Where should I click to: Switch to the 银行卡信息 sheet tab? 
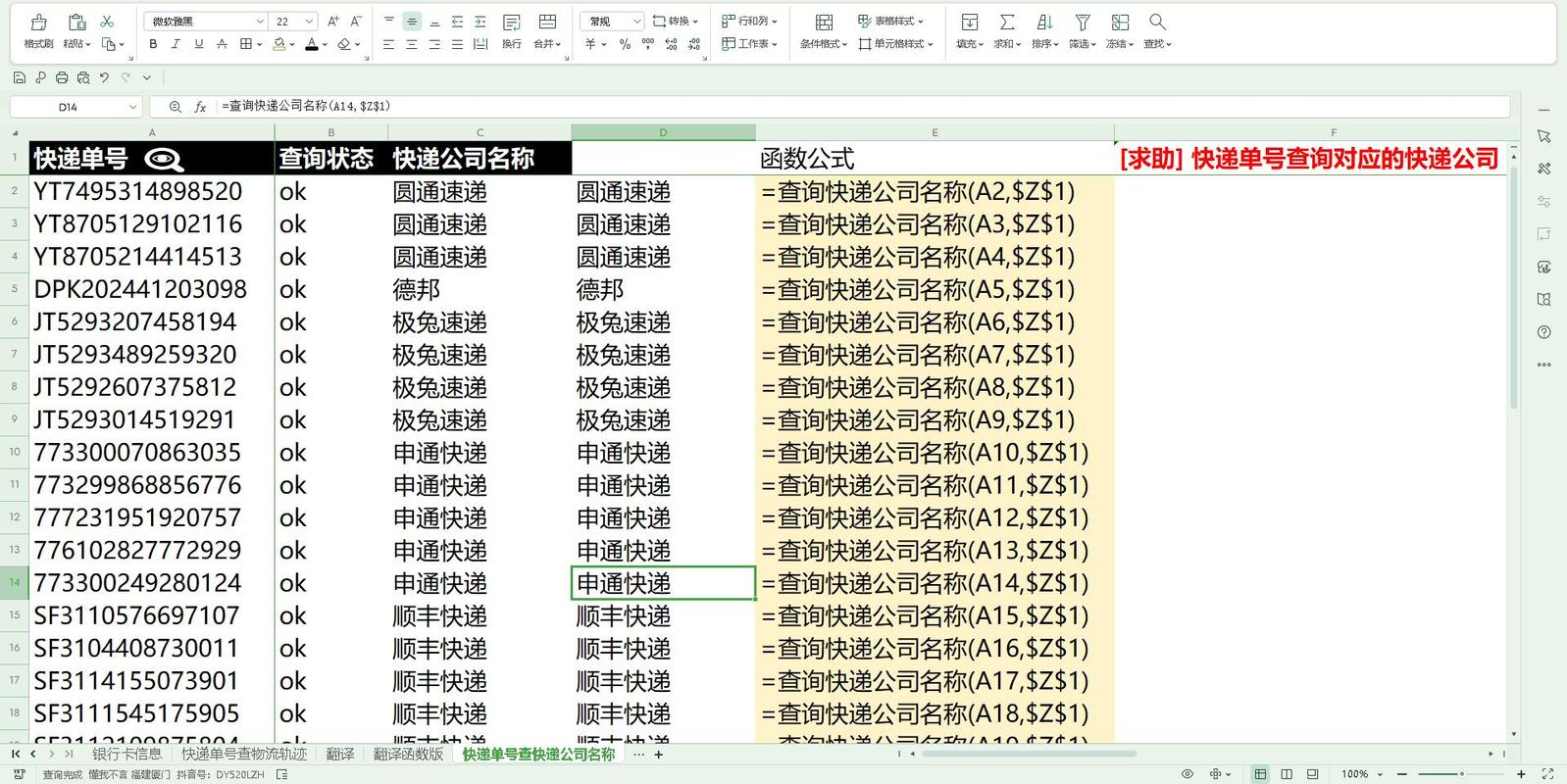pyautogui.click(x=127, y=755)
